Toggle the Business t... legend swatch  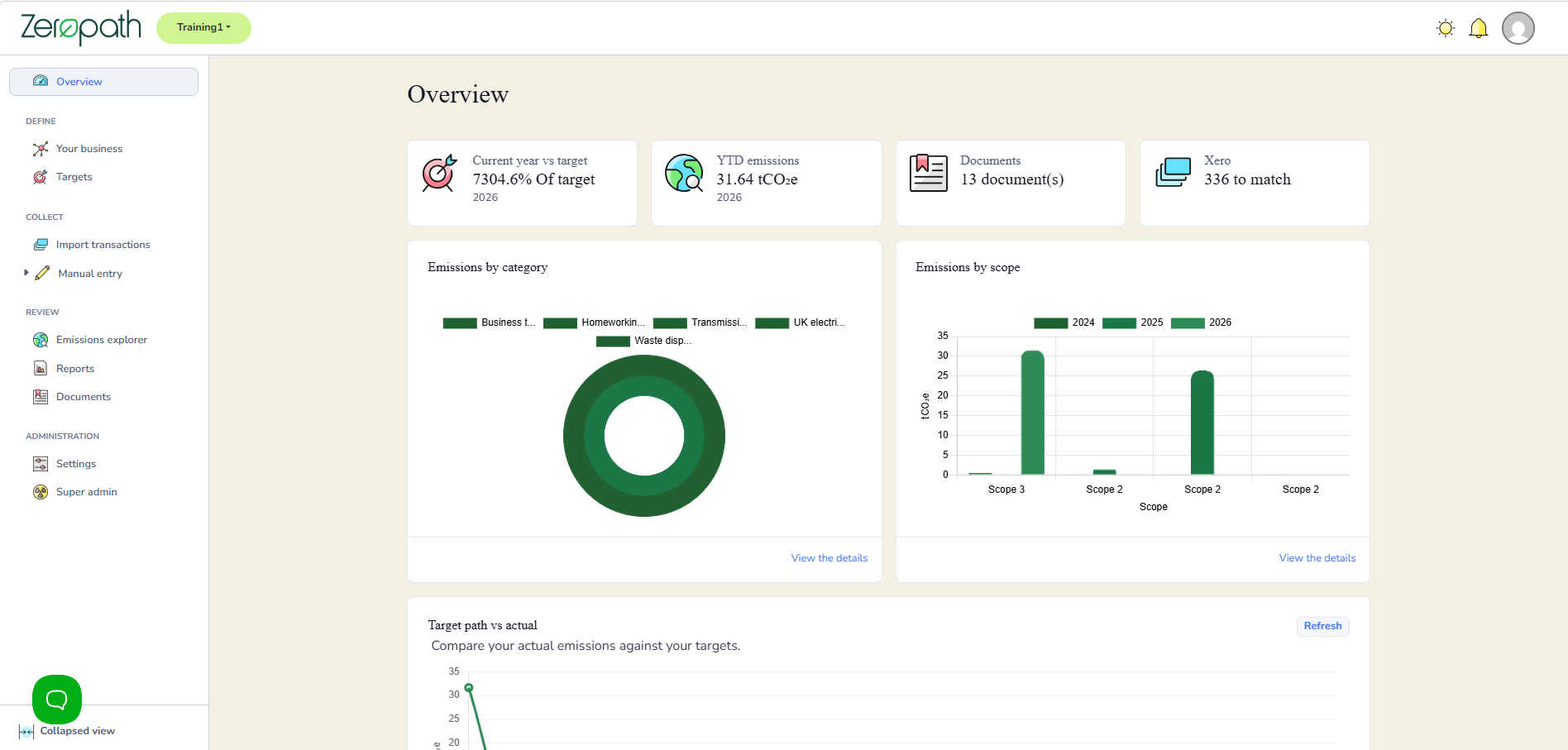click(x=460, y=323)
